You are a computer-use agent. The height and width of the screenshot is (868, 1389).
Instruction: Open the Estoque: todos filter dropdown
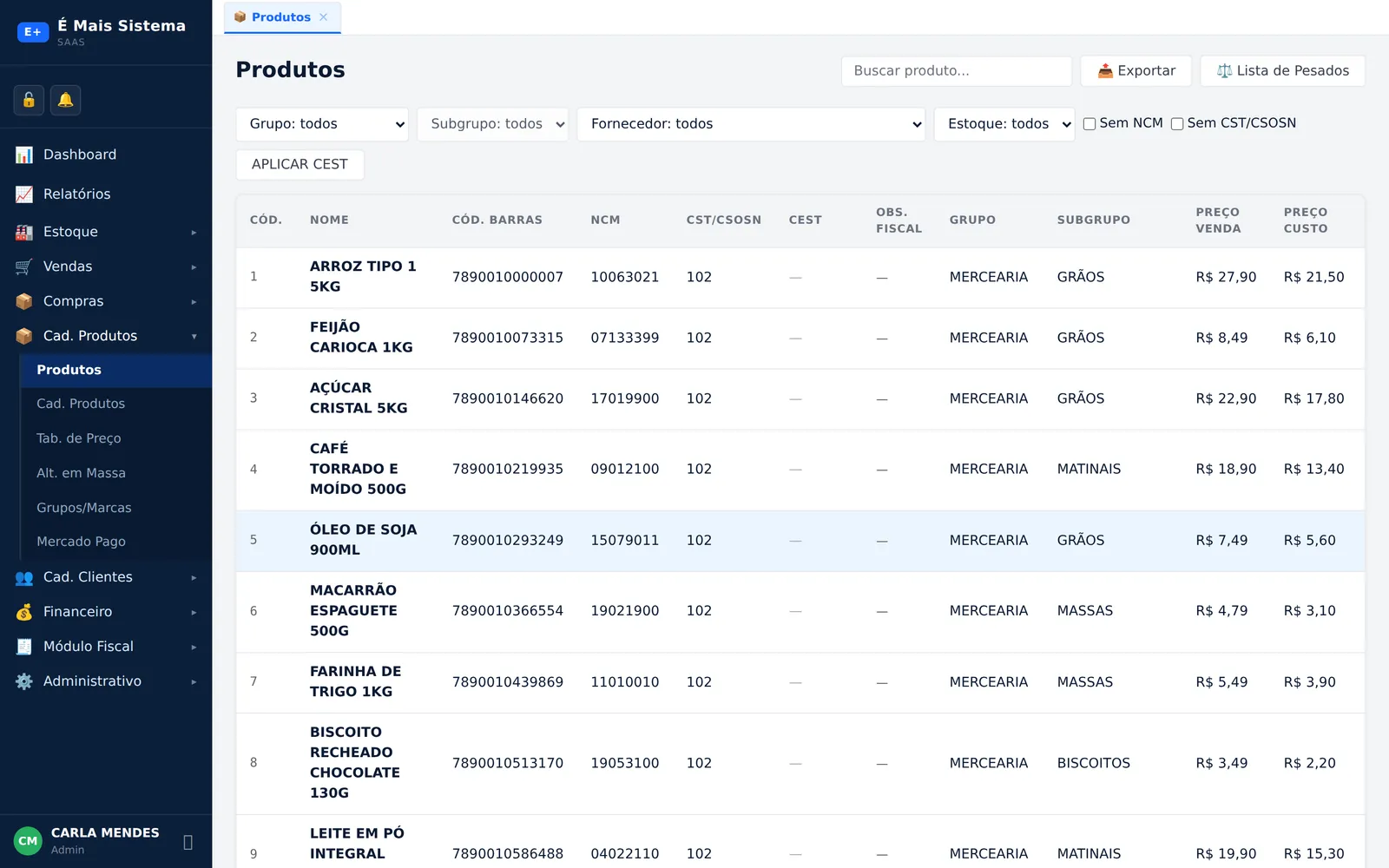click(x=1004, y=124)
